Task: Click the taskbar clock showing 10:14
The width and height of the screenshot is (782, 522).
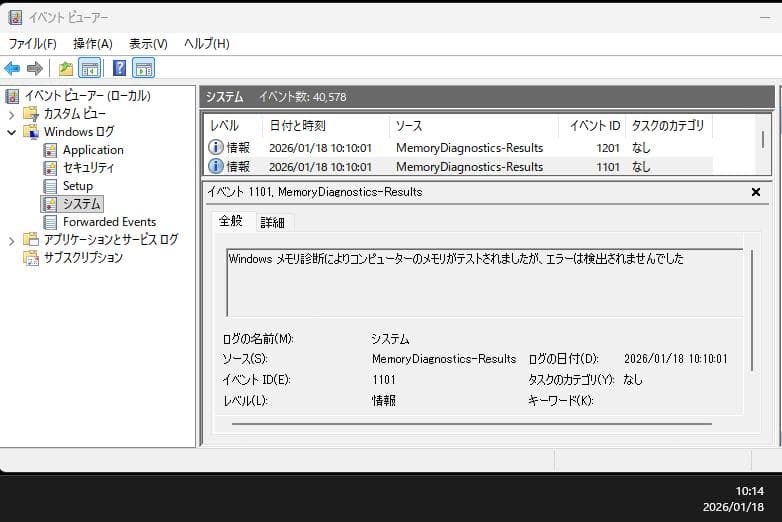Action: [750, 491]
